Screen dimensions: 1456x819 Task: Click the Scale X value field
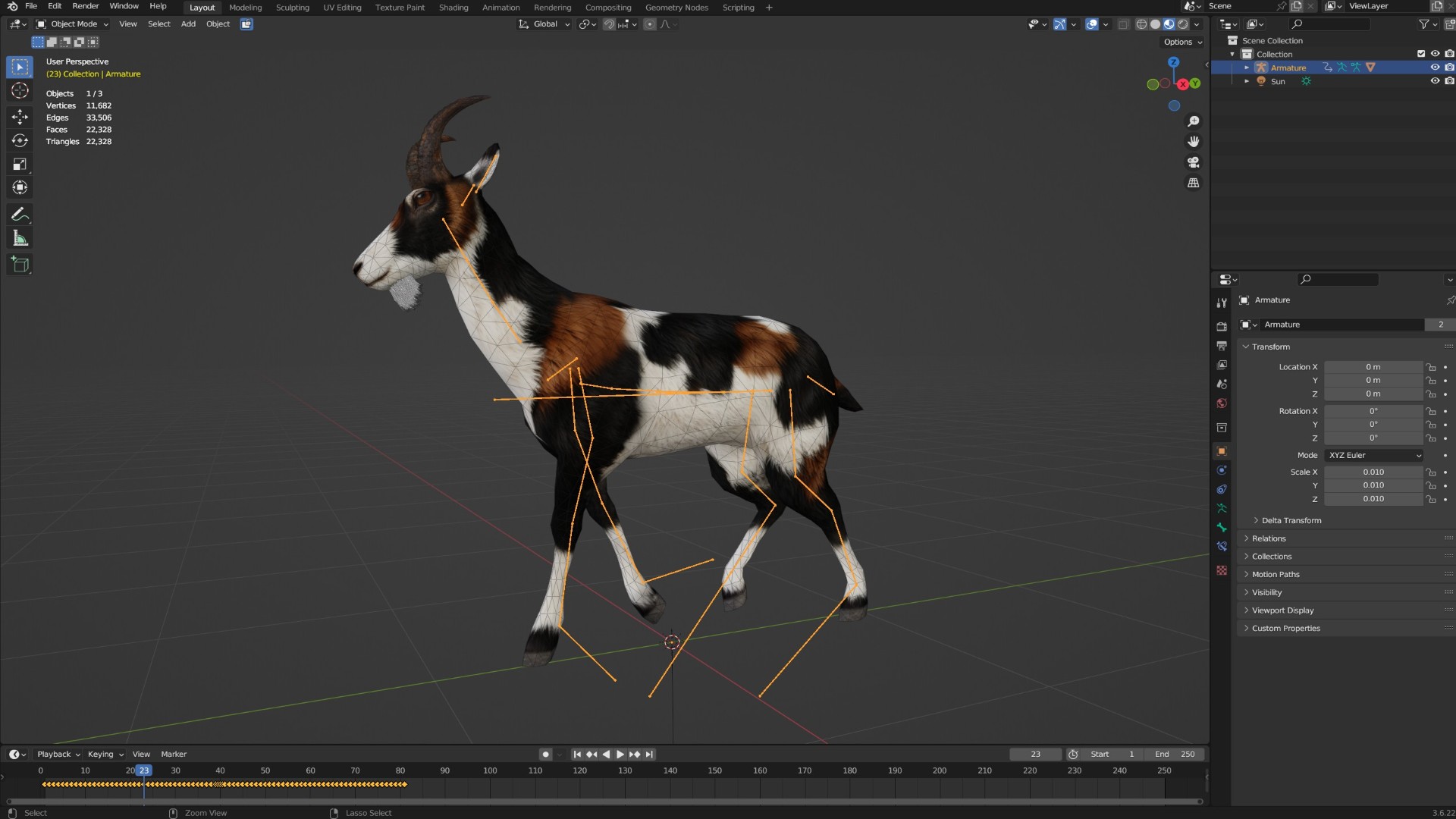(x=1373, y=472)
